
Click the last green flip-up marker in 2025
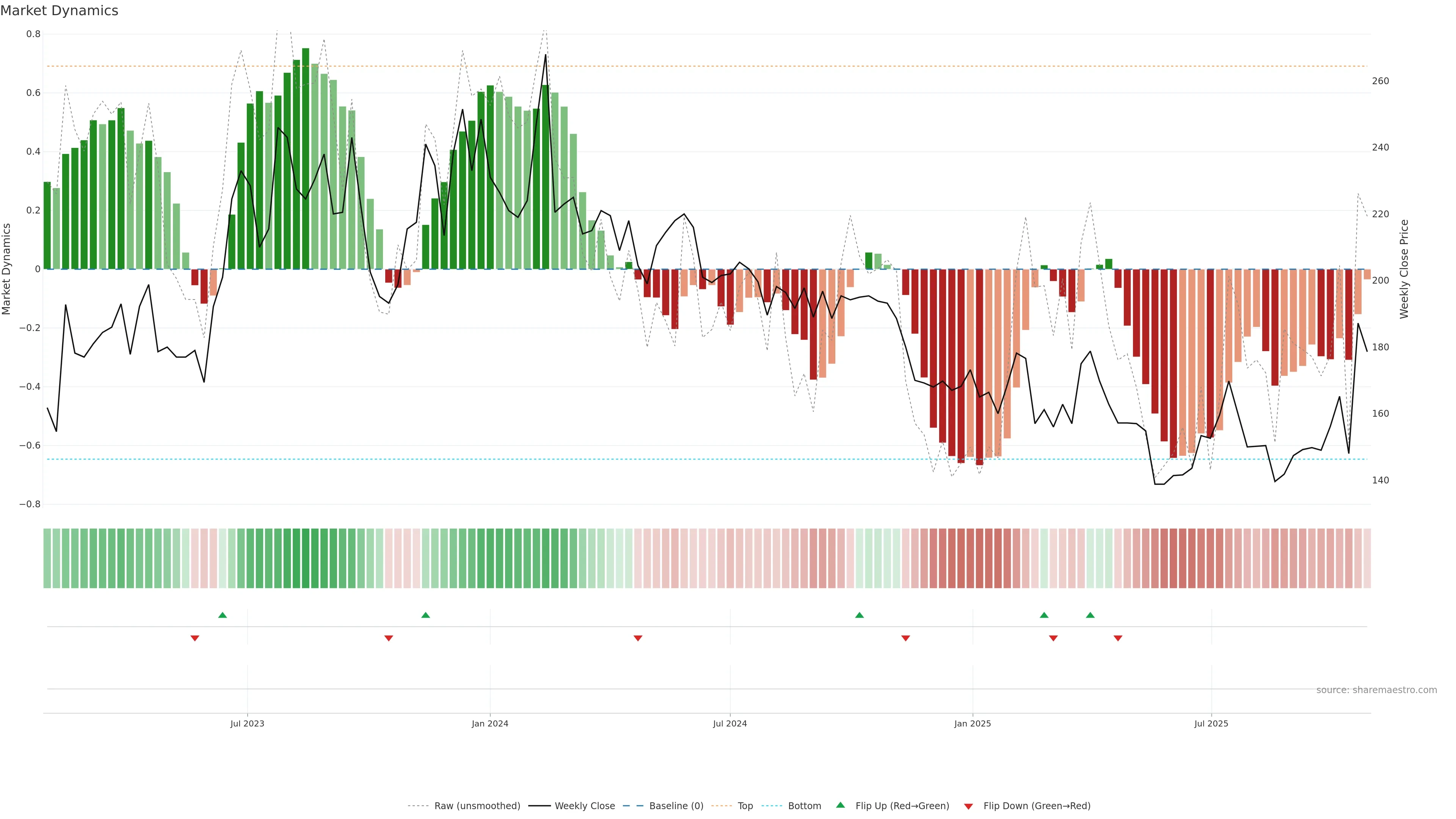[x=1090, y=615]
